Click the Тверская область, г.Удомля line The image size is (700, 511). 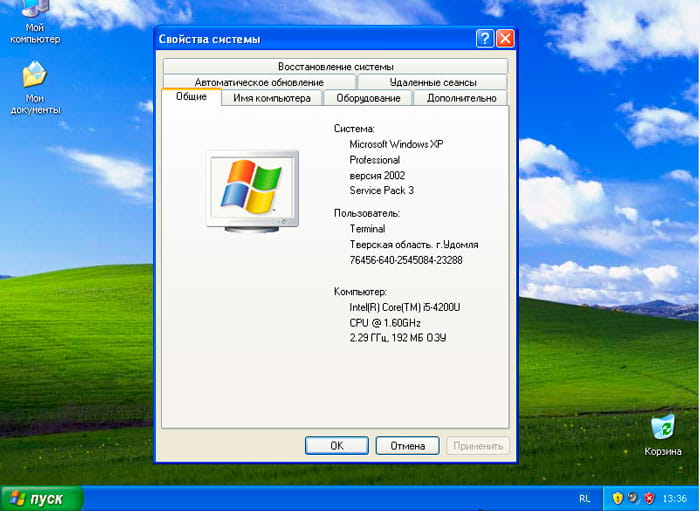point(413,245)
